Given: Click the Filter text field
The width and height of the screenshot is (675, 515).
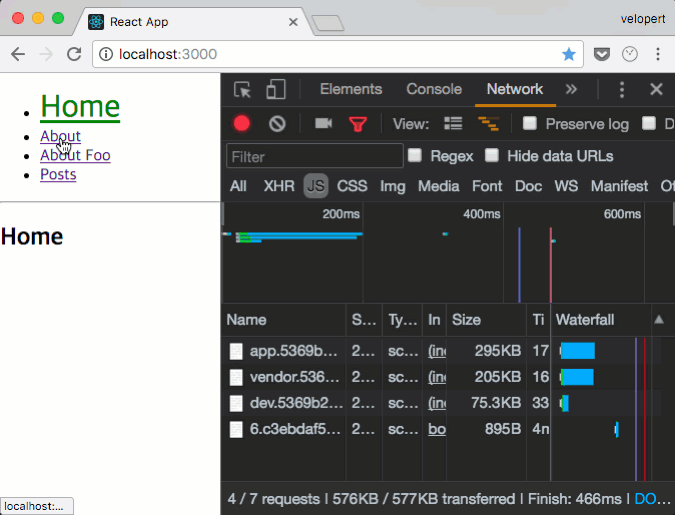Looking at the screenshot, I should tap(315, 156).
